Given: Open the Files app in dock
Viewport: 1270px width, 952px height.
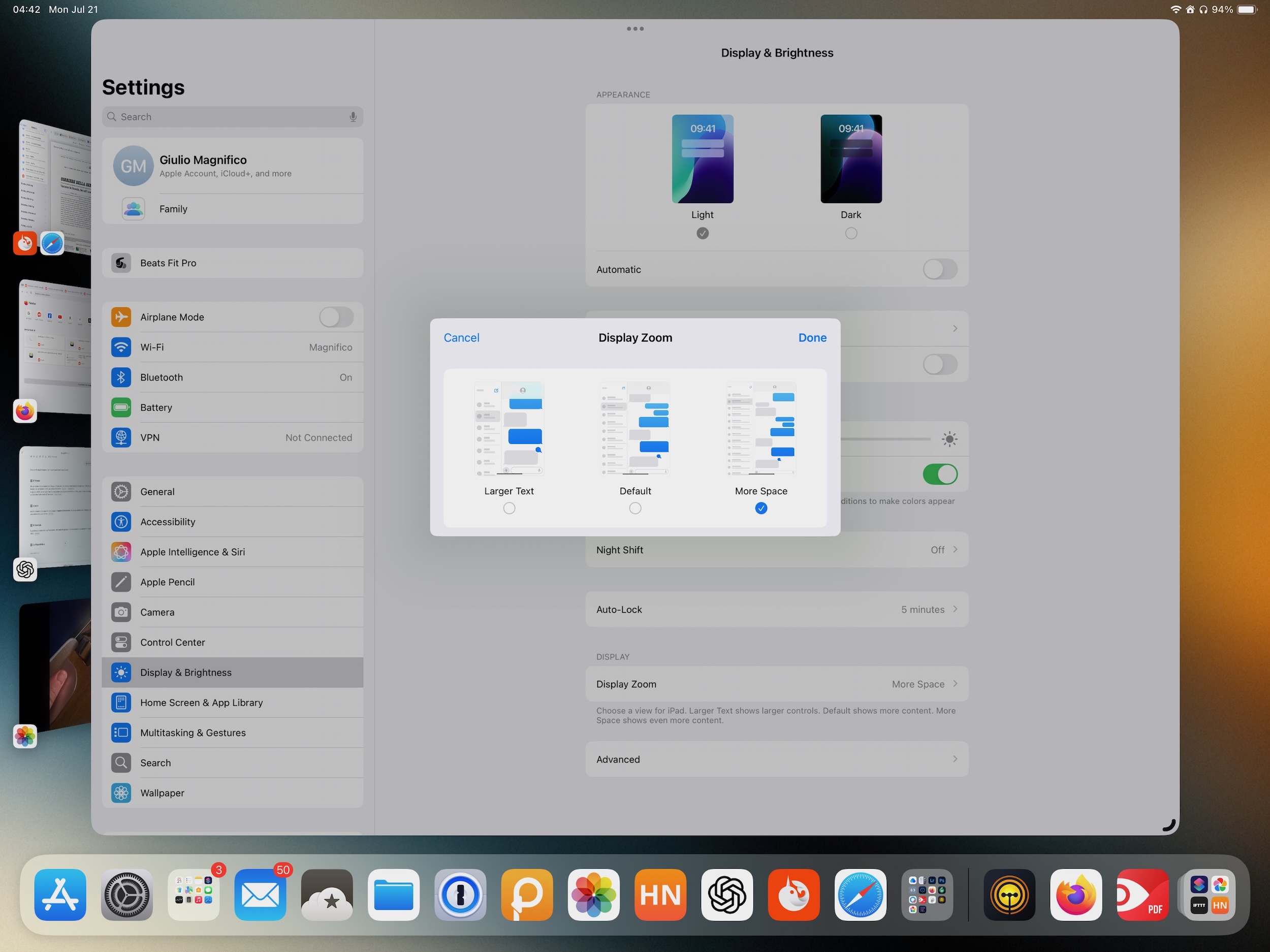Looking at the screenshot, I should tap(393, 895).
